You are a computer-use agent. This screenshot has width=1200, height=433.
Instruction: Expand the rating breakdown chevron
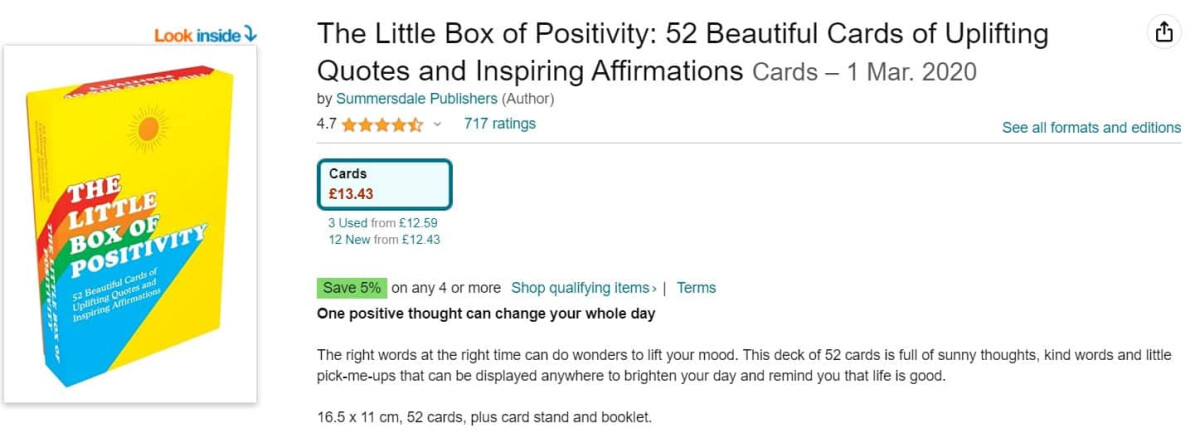(437, 125)
